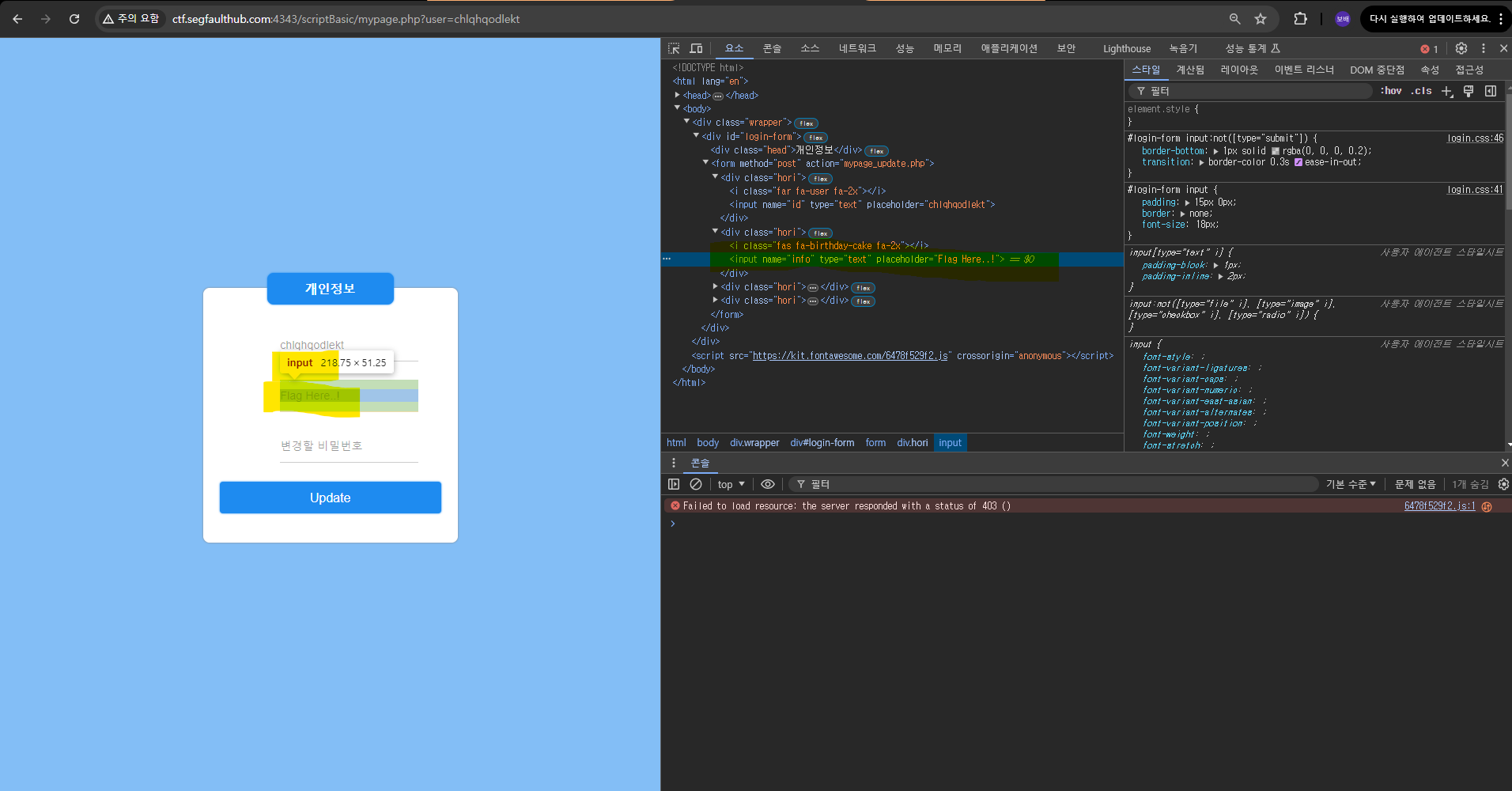Click the head ellipsis expand badge

tap(718, 96)
